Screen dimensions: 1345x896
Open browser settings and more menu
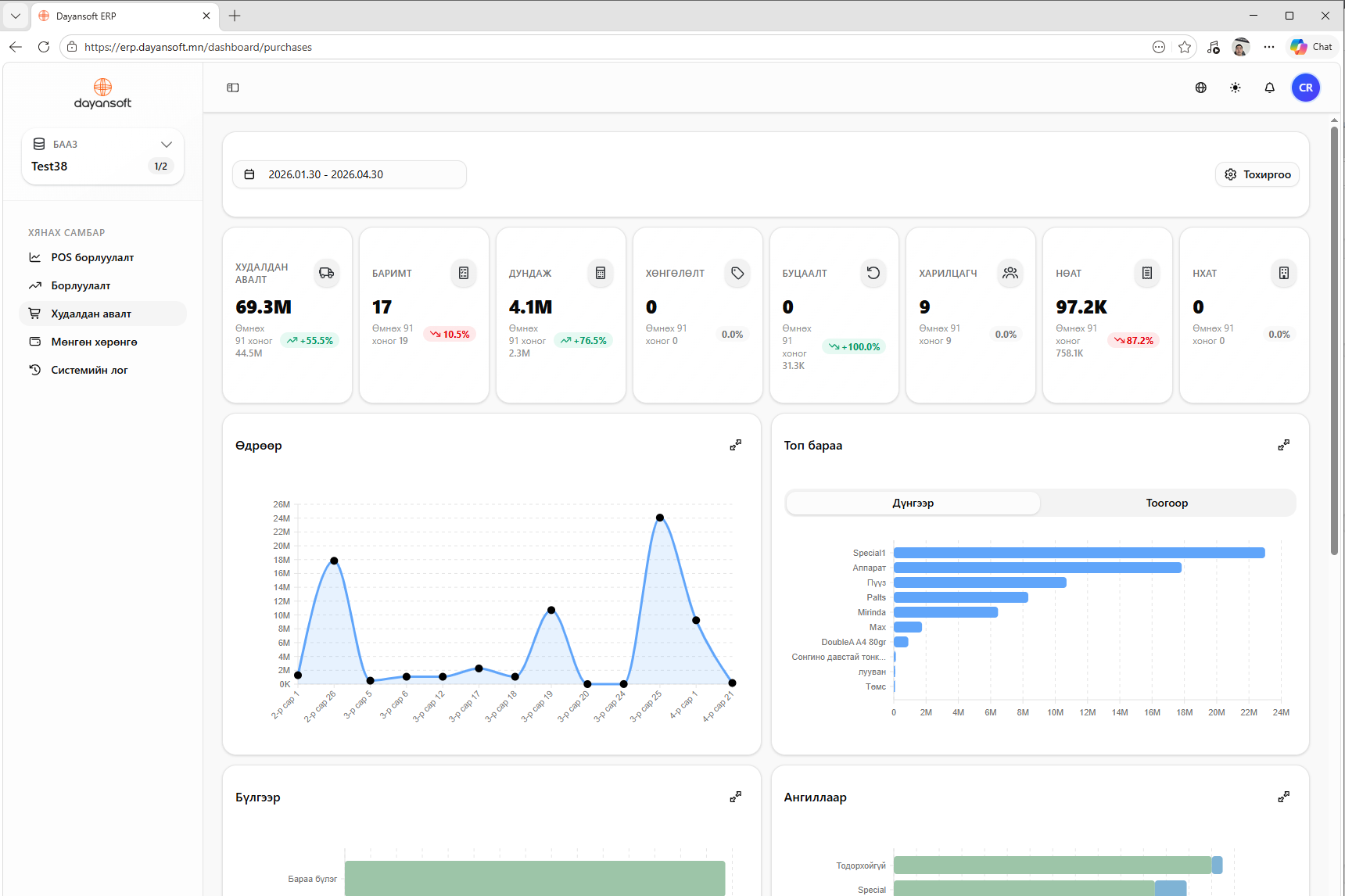click(x=1269, y=47)
